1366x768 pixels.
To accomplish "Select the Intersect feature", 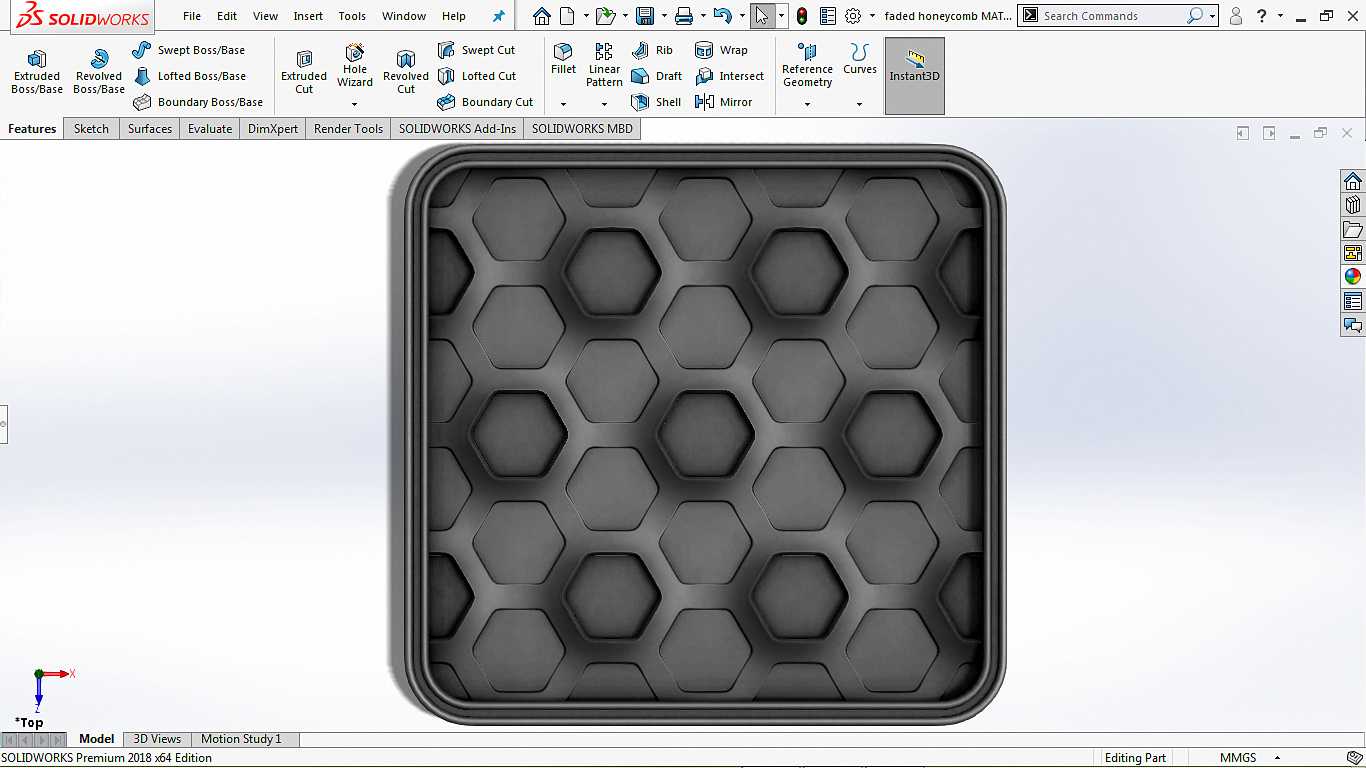I will pyautogui.click(x=729, y=76).
